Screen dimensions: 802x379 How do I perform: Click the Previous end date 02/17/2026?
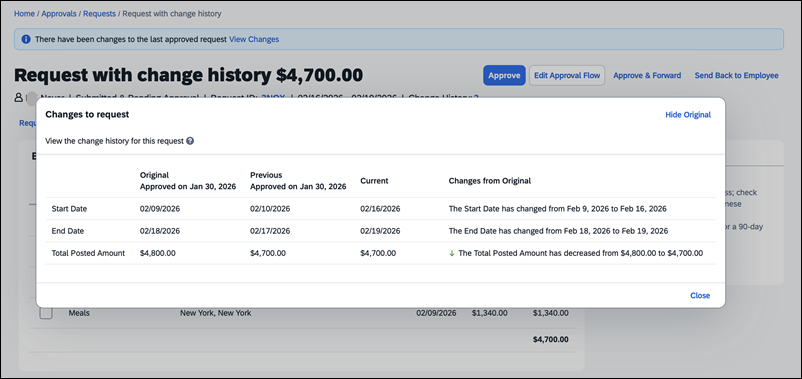[x=270, y=231]
